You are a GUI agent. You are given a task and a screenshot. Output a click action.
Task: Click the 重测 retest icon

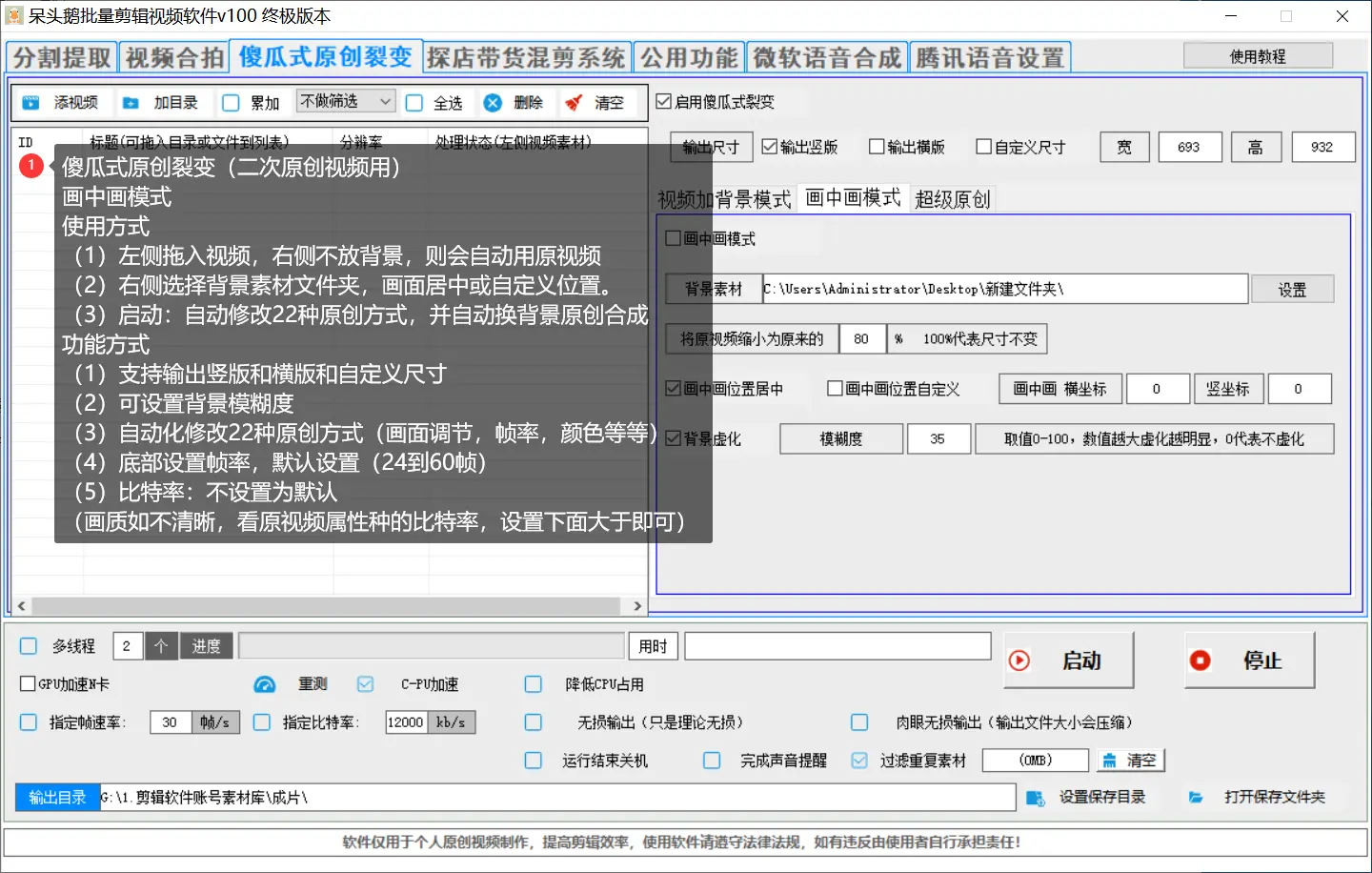pos(263,683)
